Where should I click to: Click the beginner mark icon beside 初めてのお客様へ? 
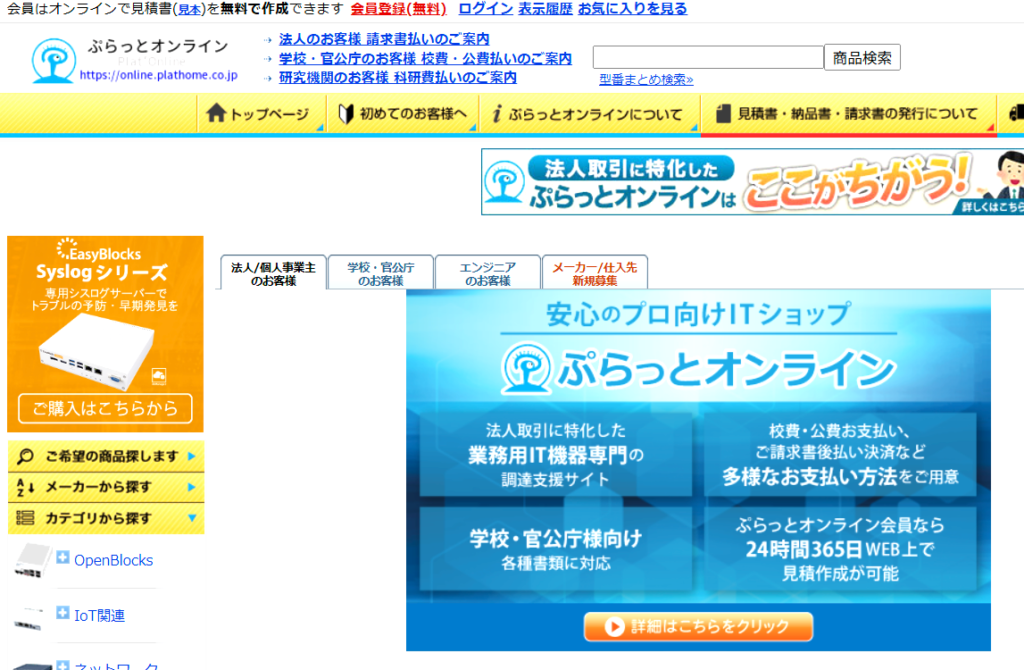pyautogui.click(x=345, y=114)
